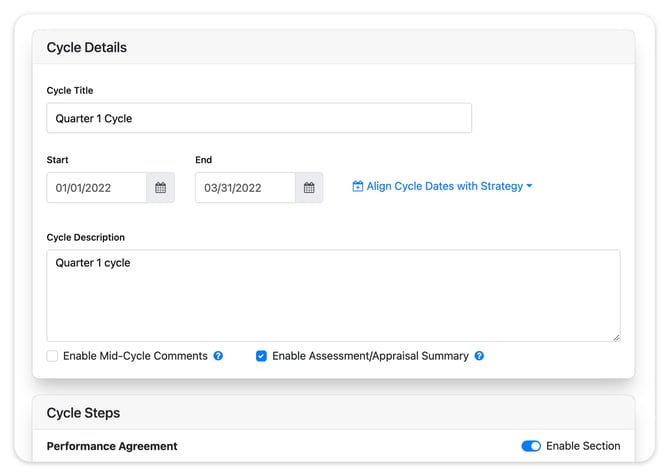Toggle the Performance Agreement Enable Section switch
The height and width of the screenshot is (476, 670).
pos(531,446)
